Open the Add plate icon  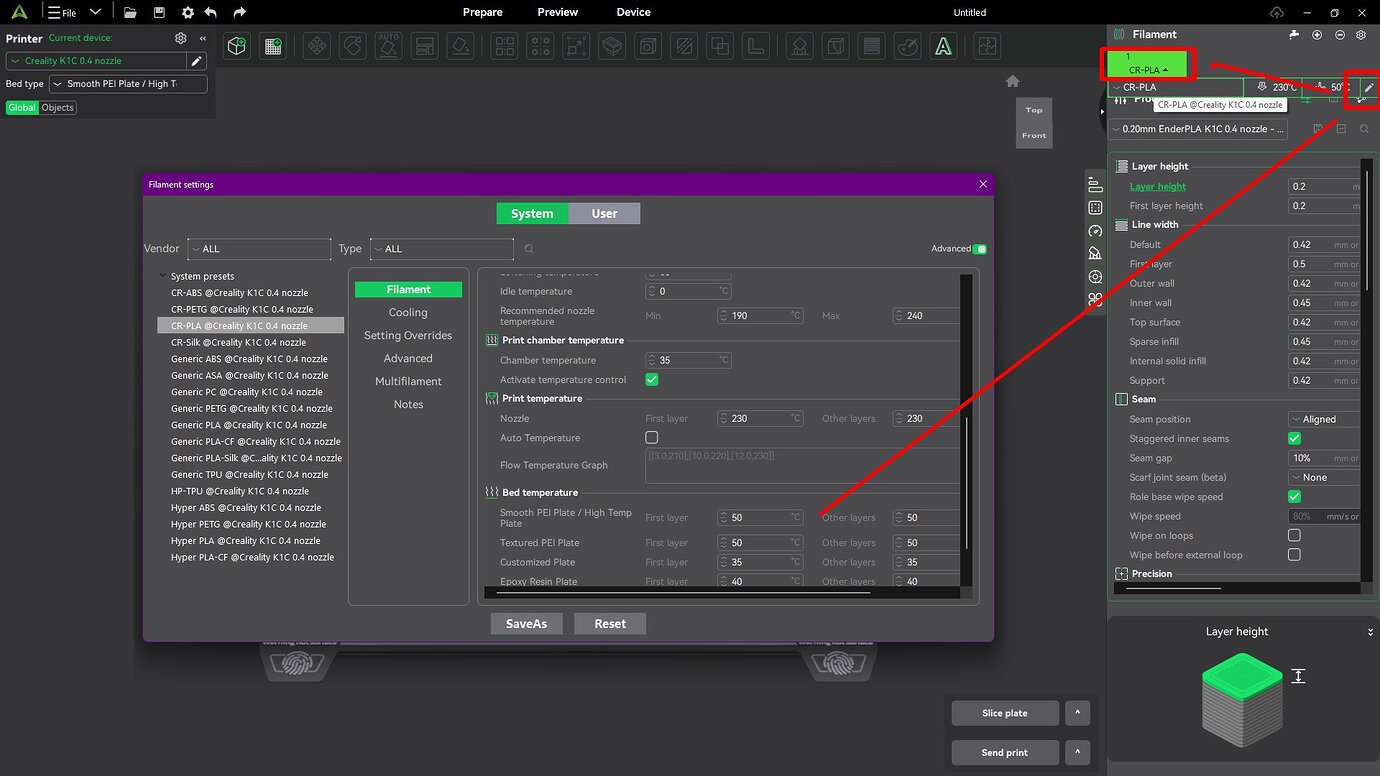pos(273,45)
